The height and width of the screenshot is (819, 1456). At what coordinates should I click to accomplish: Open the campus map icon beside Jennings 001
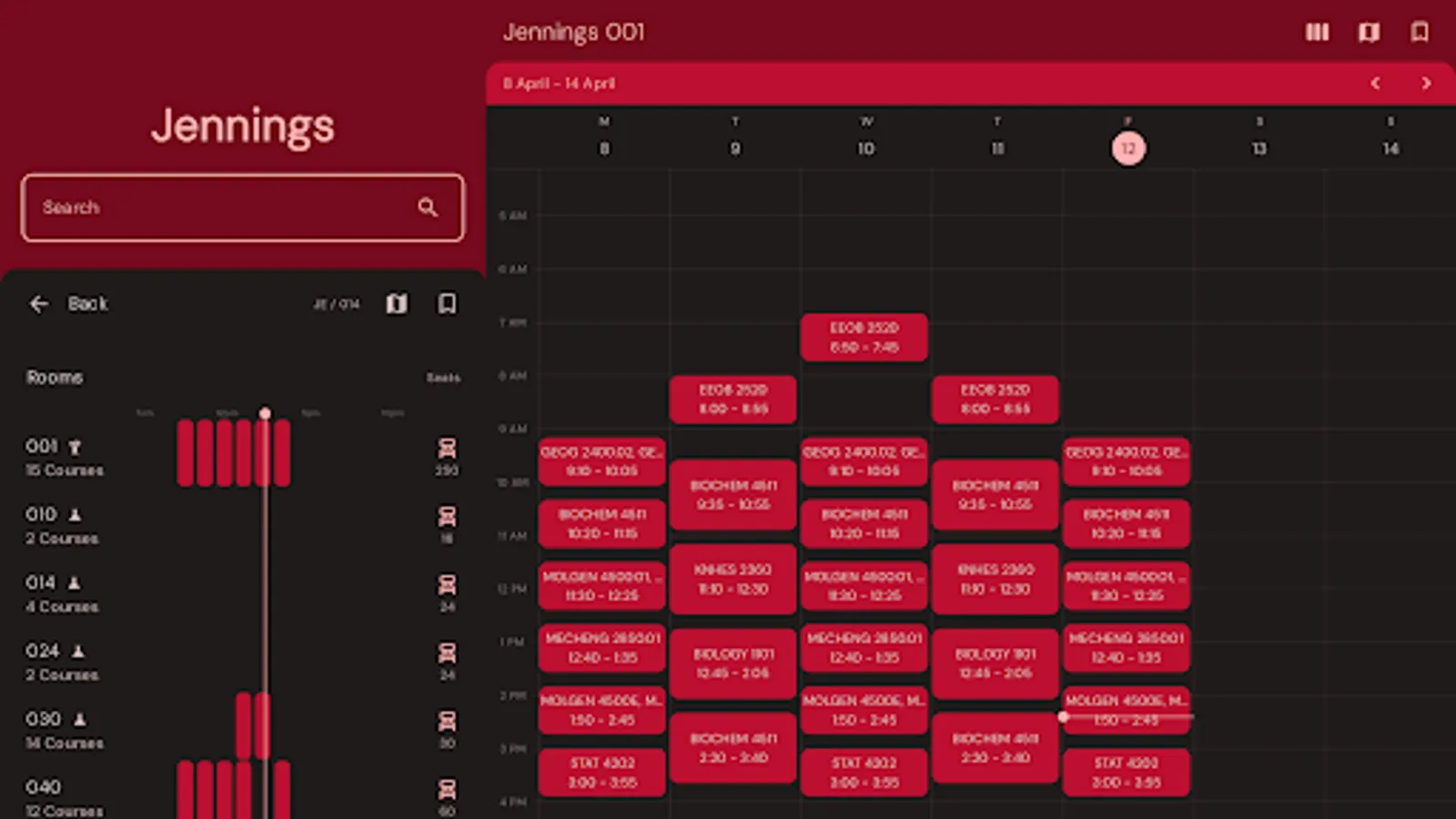[x=1367, y=32]
